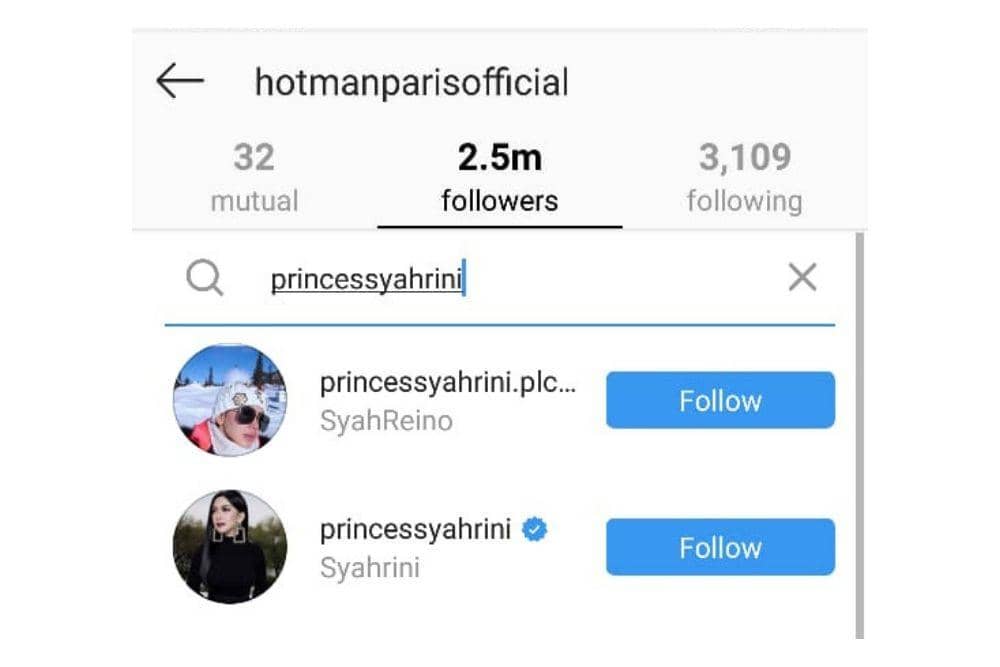
Task: Click the back arrow icon
Action: click(180, 82)
